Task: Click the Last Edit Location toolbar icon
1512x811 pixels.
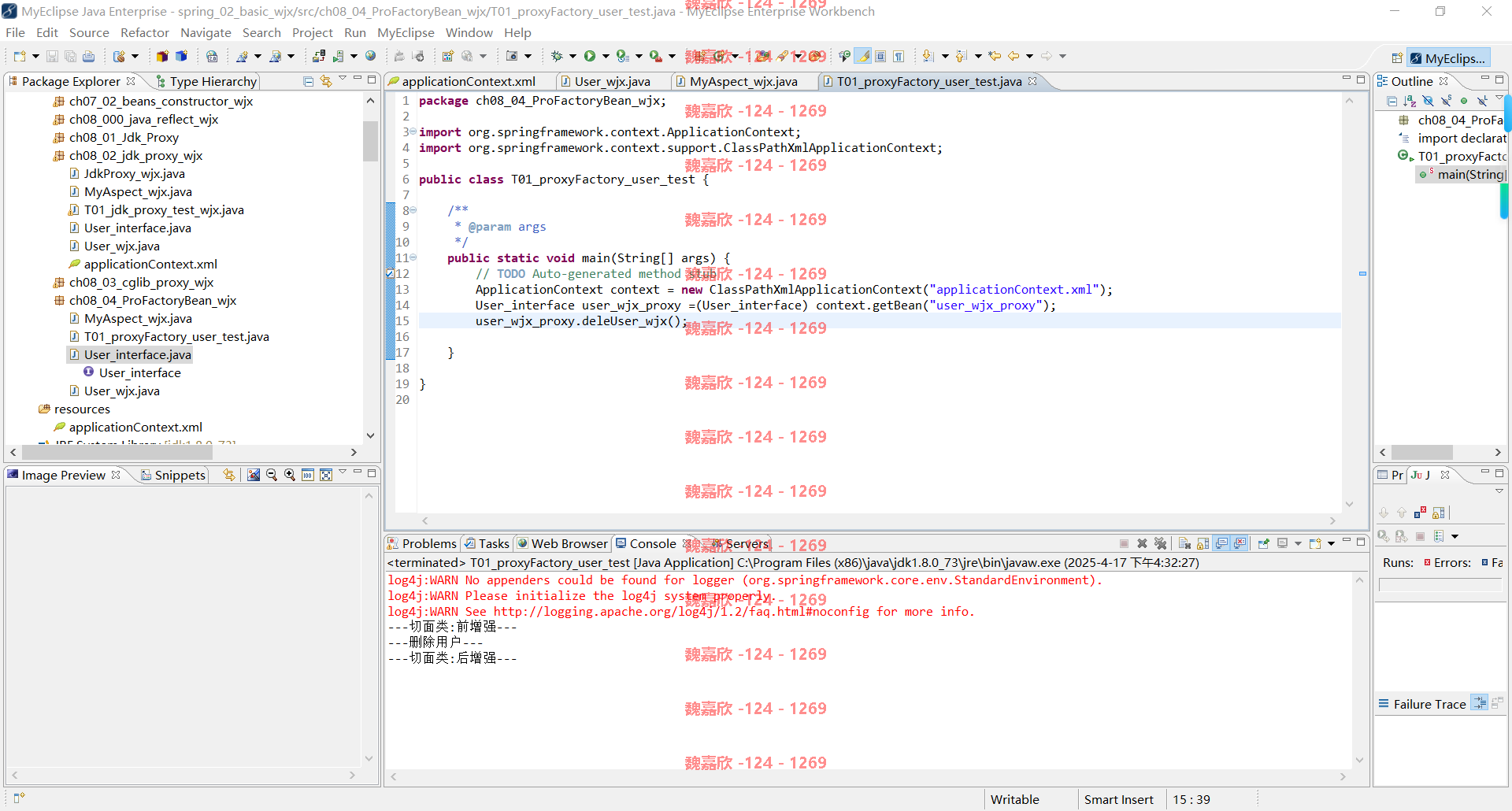Action: 995,56
